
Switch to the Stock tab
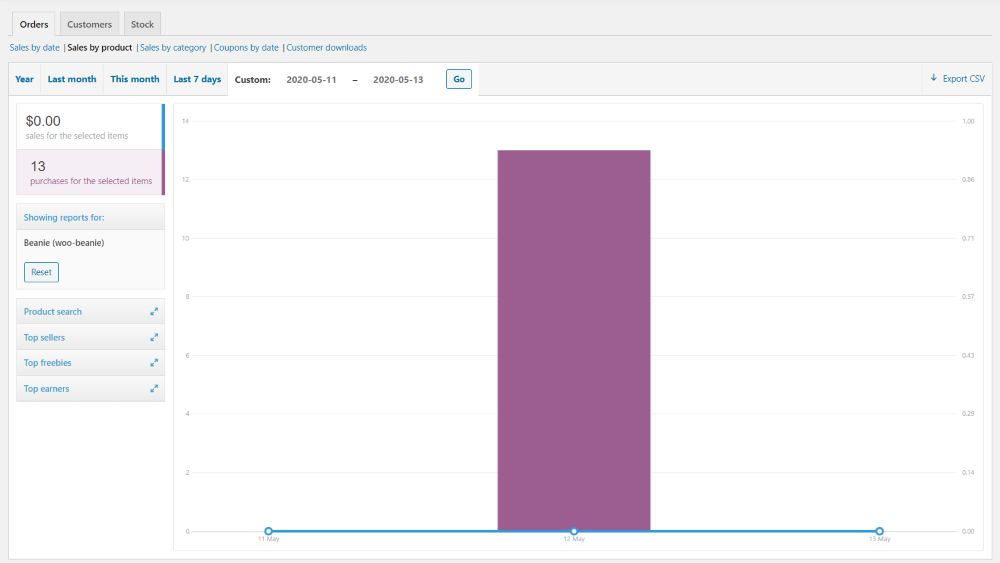coord(142,24)
